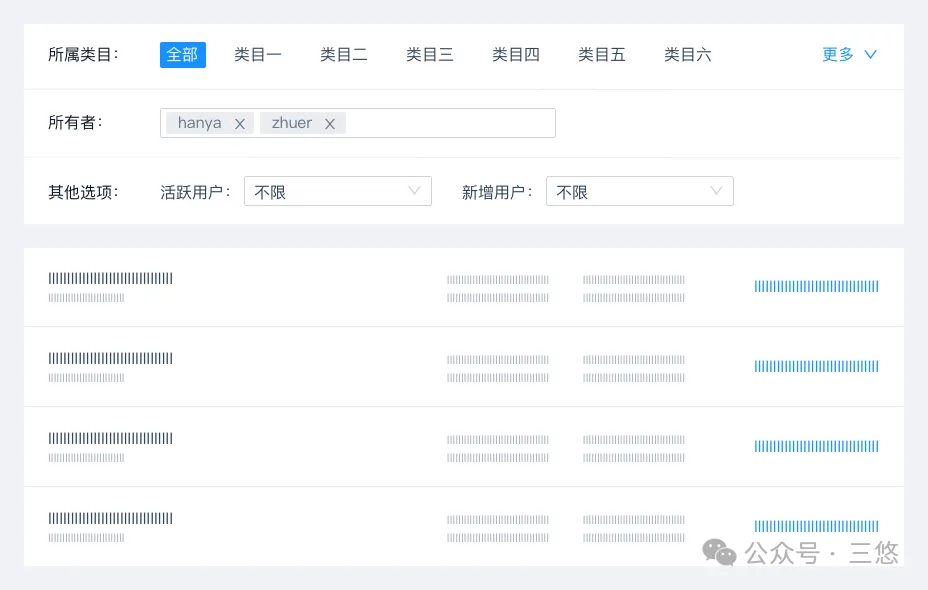Select the 类目一 category filter
This screenshot has height=590, width=928.
click(258, 55)
